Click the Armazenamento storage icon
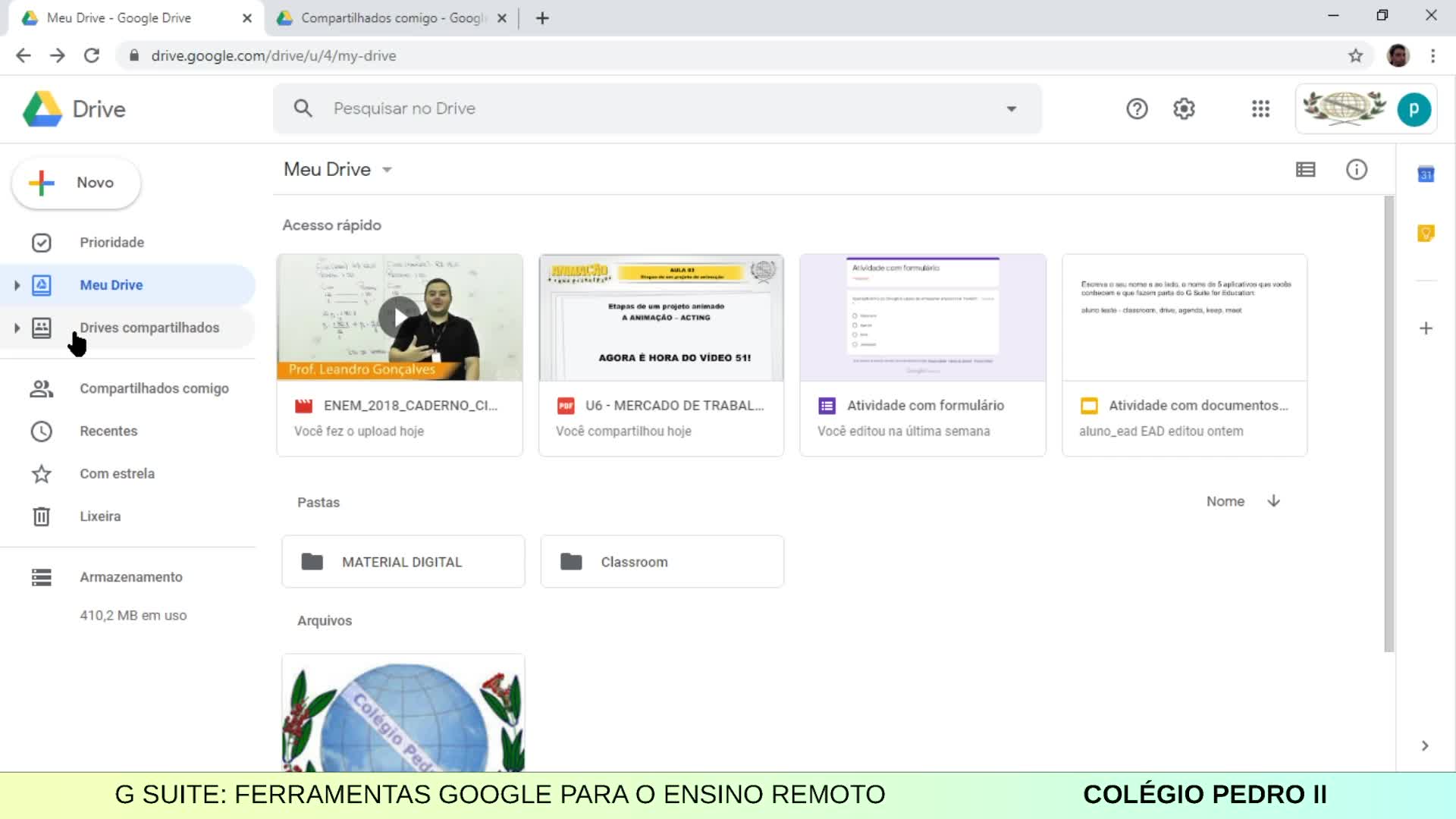 click(x=41, y=577)
